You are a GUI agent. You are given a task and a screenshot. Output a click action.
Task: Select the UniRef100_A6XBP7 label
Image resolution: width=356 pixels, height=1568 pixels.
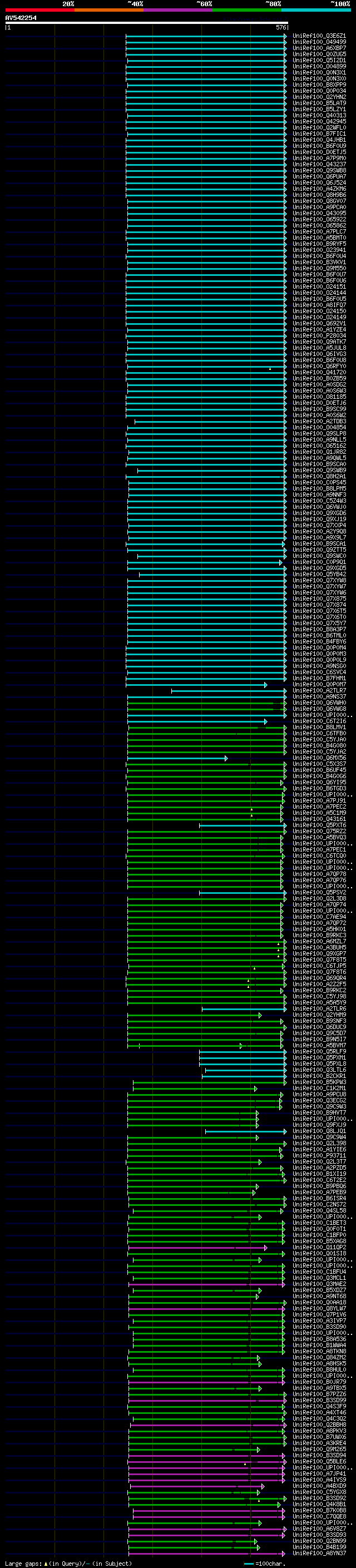[x=319, y=48]
